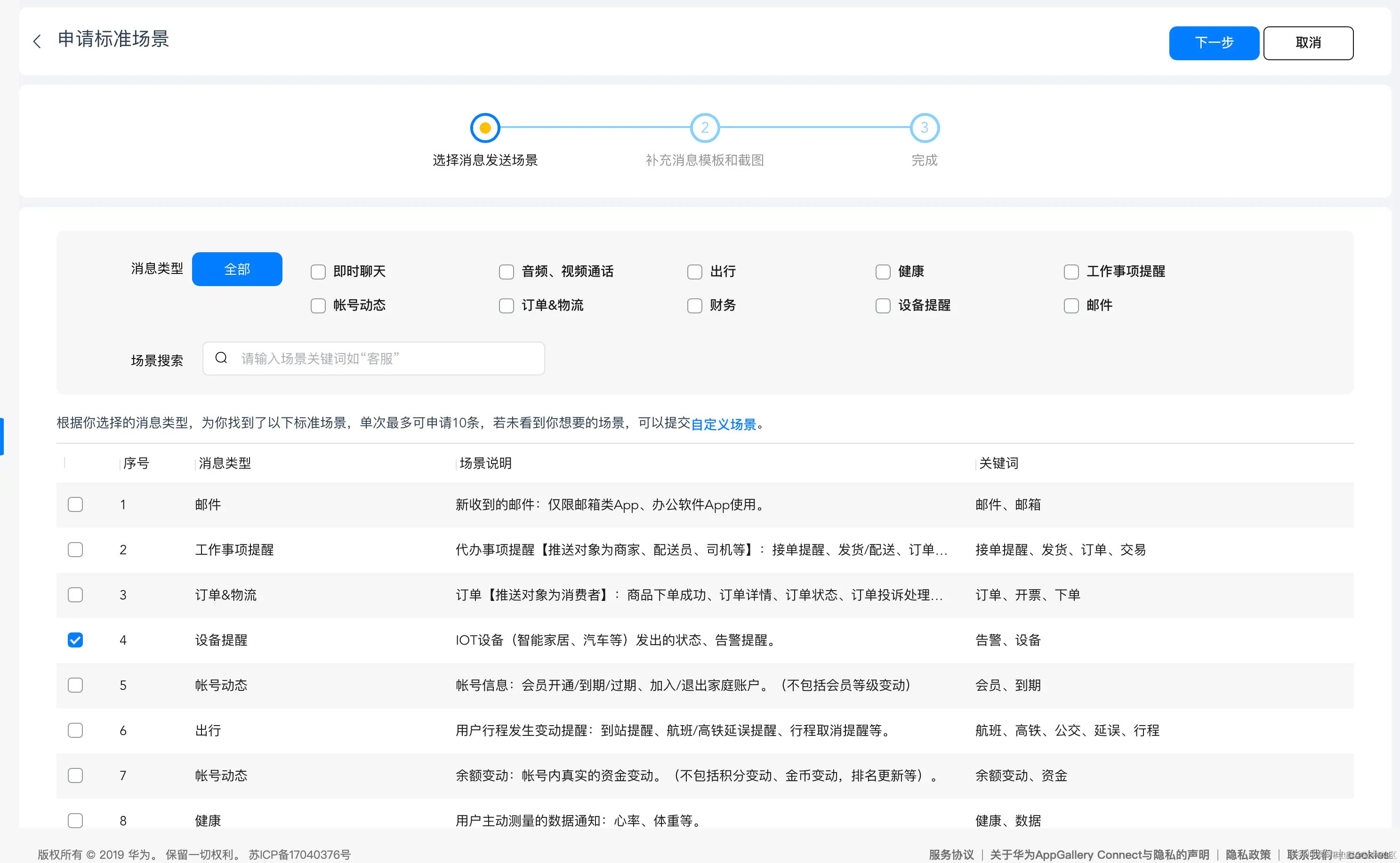Open the 自定义场景 link

click(724, 424)
